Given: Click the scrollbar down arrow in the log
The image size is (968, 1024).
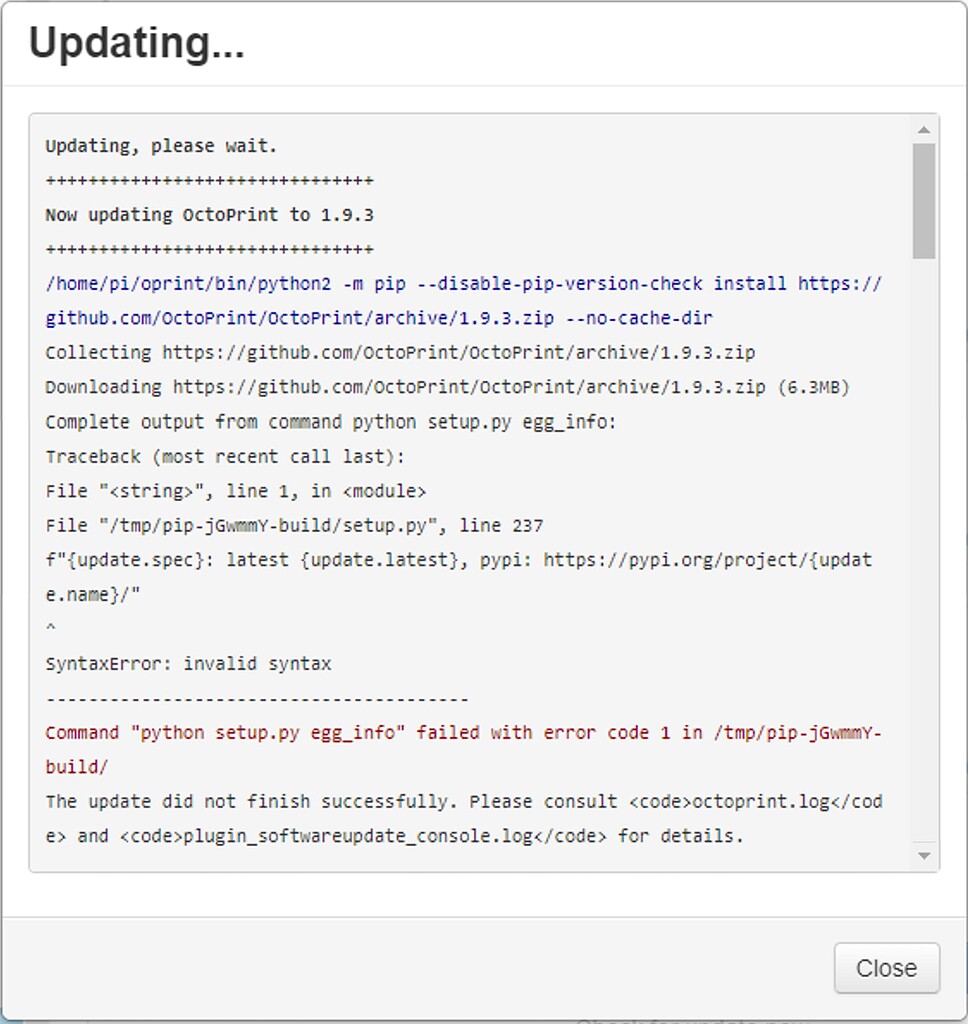Looking at the screenshot, I should tap(924, 856).
